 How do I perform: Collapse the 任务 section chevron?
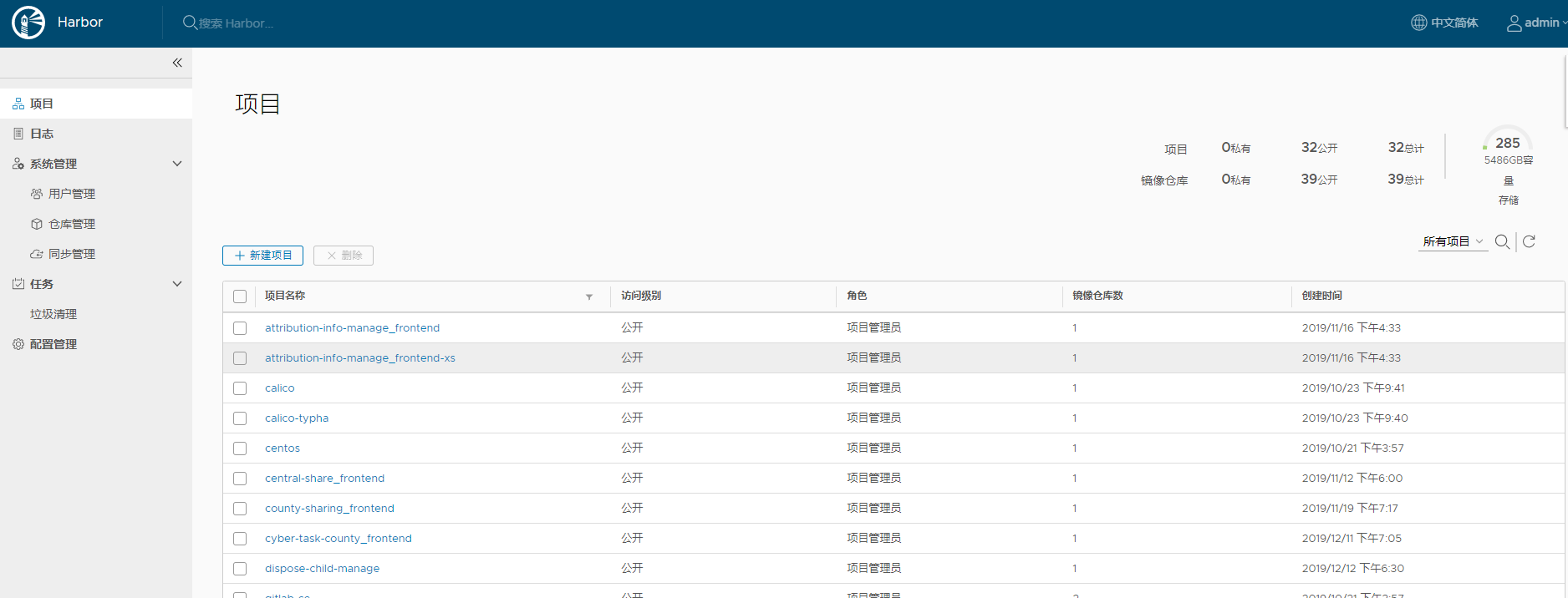pyautogui.click(x=177, y=284)
